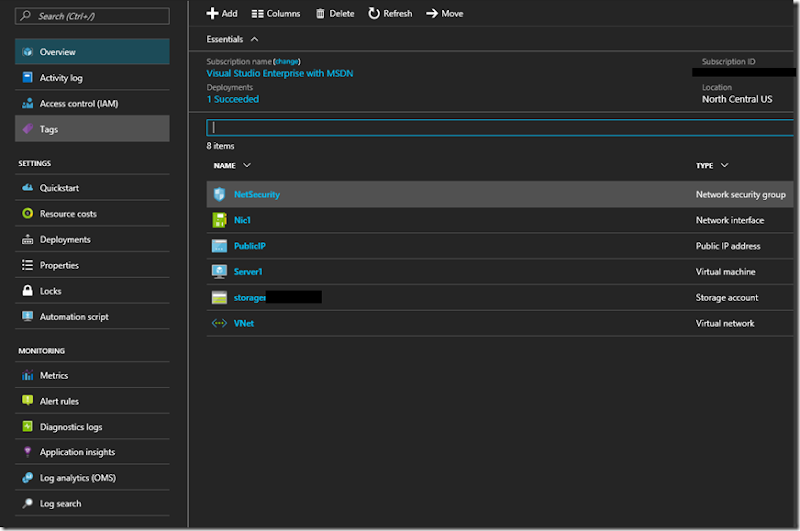The width and height of the screenshot is (800, 531).
Task: Click the NetSecurity shield icon
Action: tap(219, 194)
